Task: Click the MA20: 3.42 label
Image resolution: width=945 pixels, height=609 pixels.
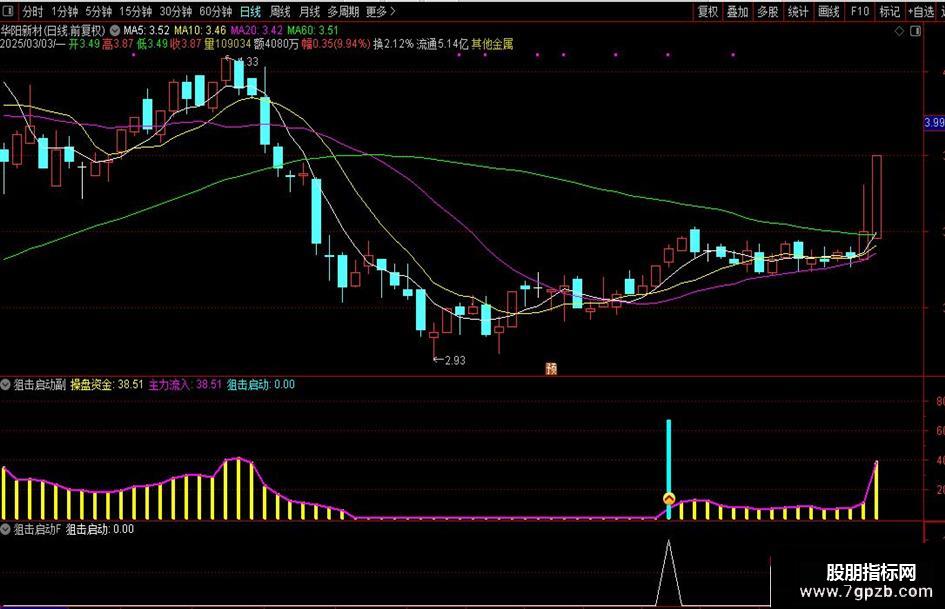Action: pos(257,30)
